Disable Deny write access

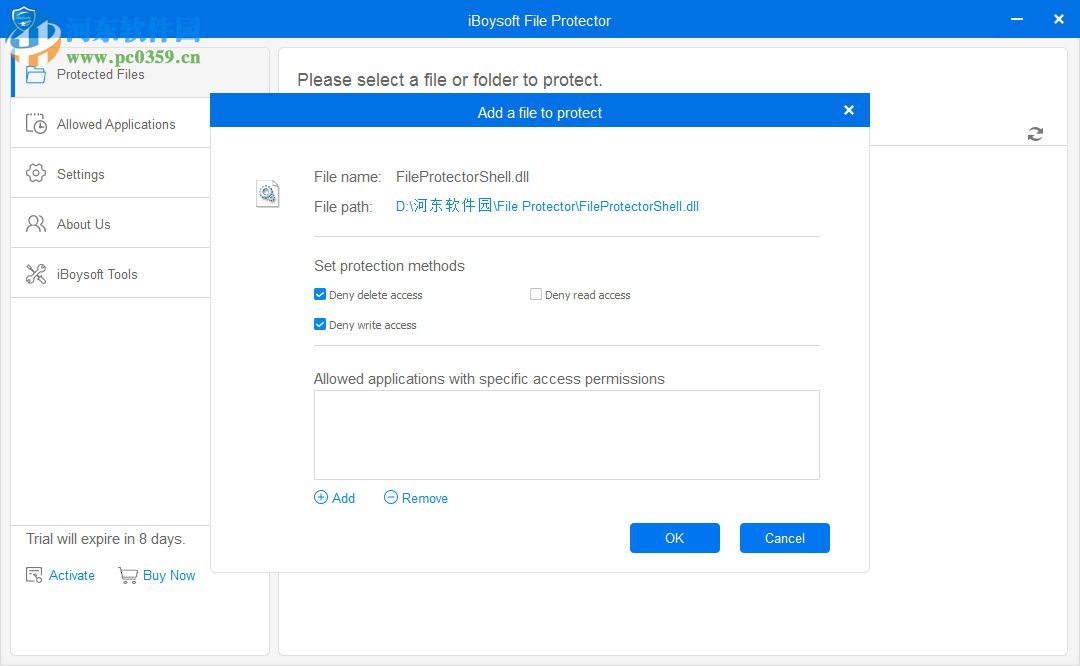(320, 324)
